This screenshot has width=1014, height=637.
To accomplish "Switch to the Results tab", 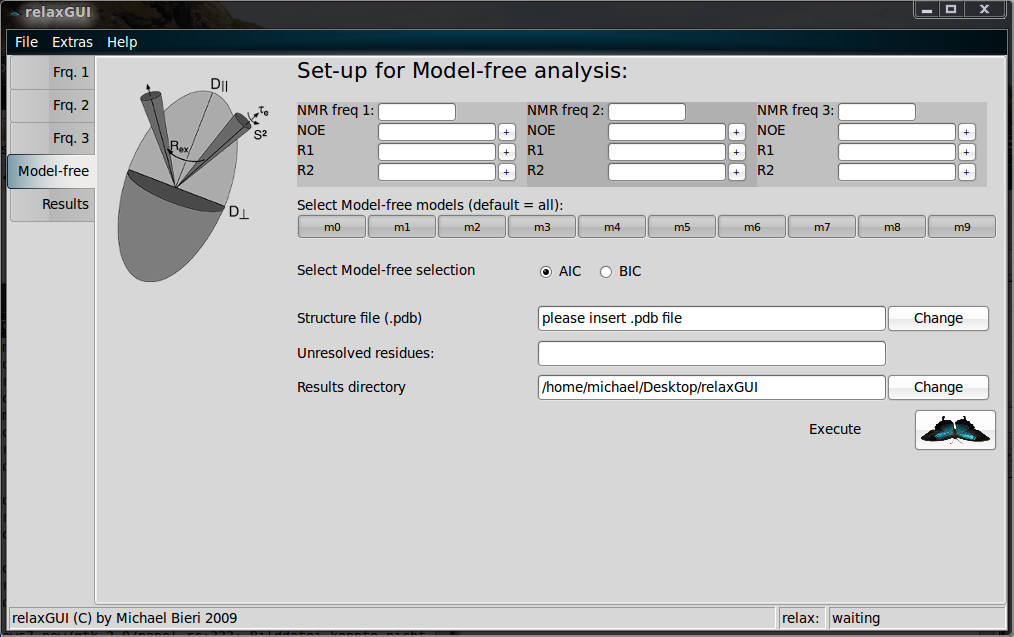I will pos(54,204).
